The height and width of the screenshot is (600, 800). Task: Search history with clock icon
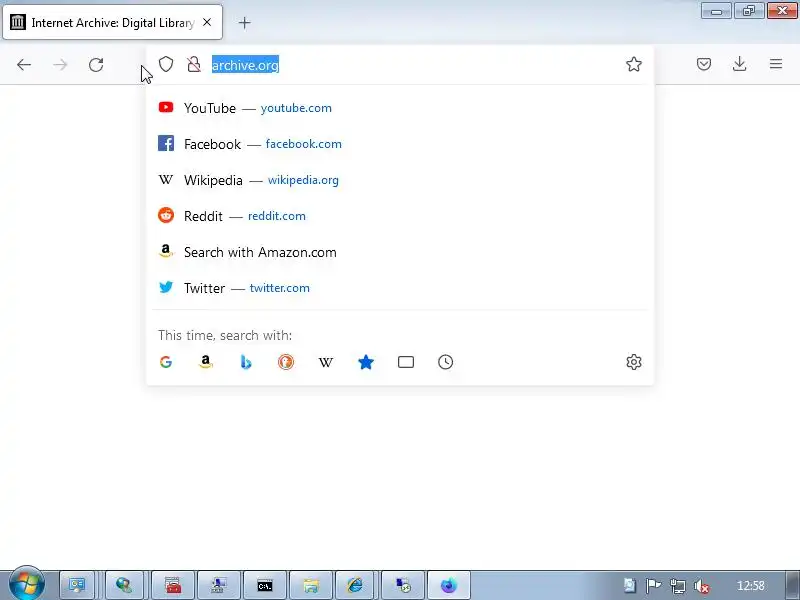pyautogui.click(x=445, y=362)
